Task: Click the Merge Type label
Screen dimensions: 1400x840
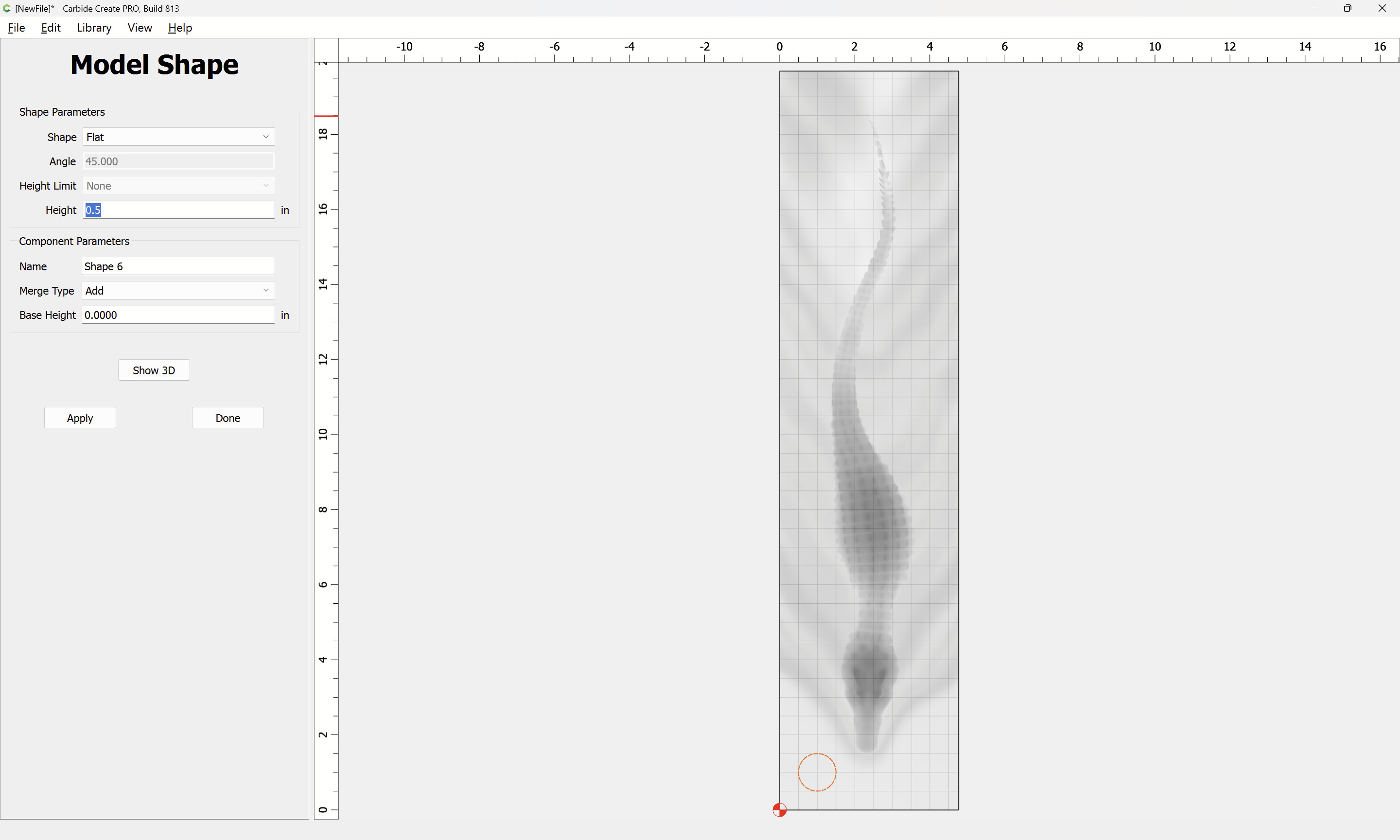Action: [x=46, y=290]
